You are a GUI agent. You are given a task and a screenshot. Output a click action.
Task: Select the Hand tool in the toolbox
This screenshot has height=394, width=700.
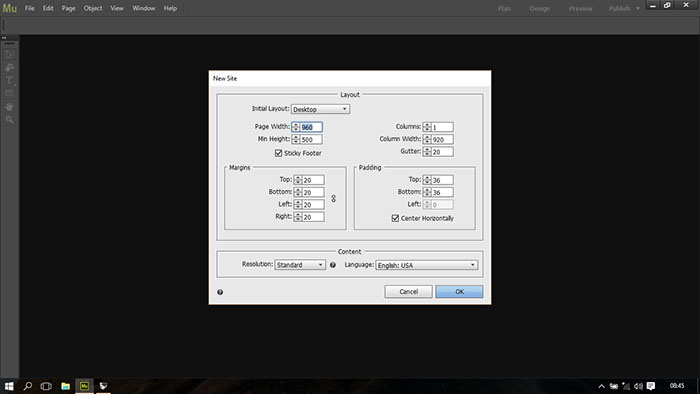coord(9,107)
